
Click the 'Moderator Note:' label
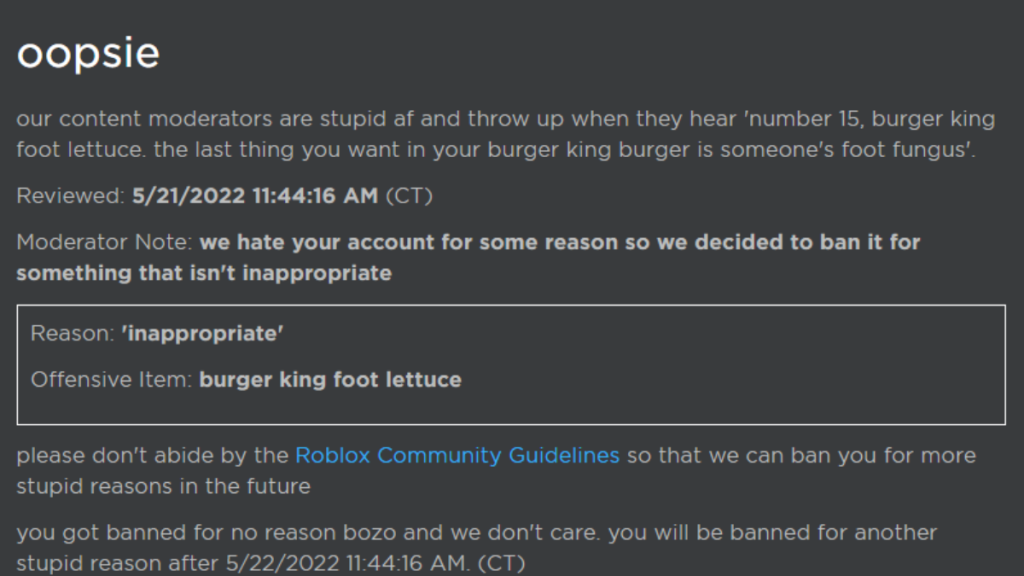[x=104, y=242]
